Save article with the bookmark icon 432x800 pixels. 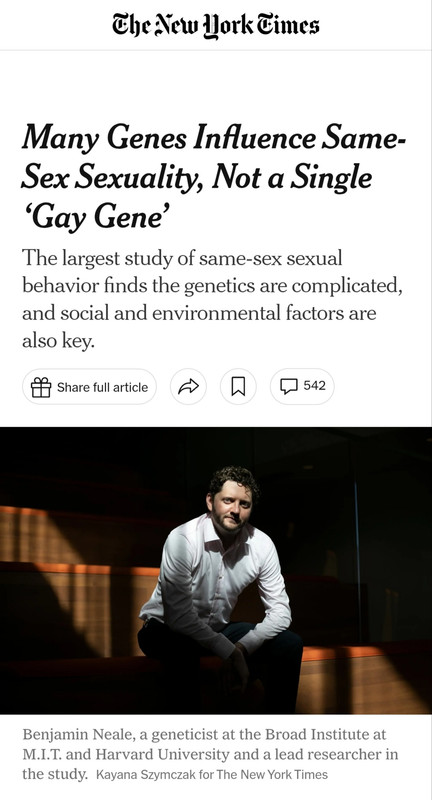(238, 387)
